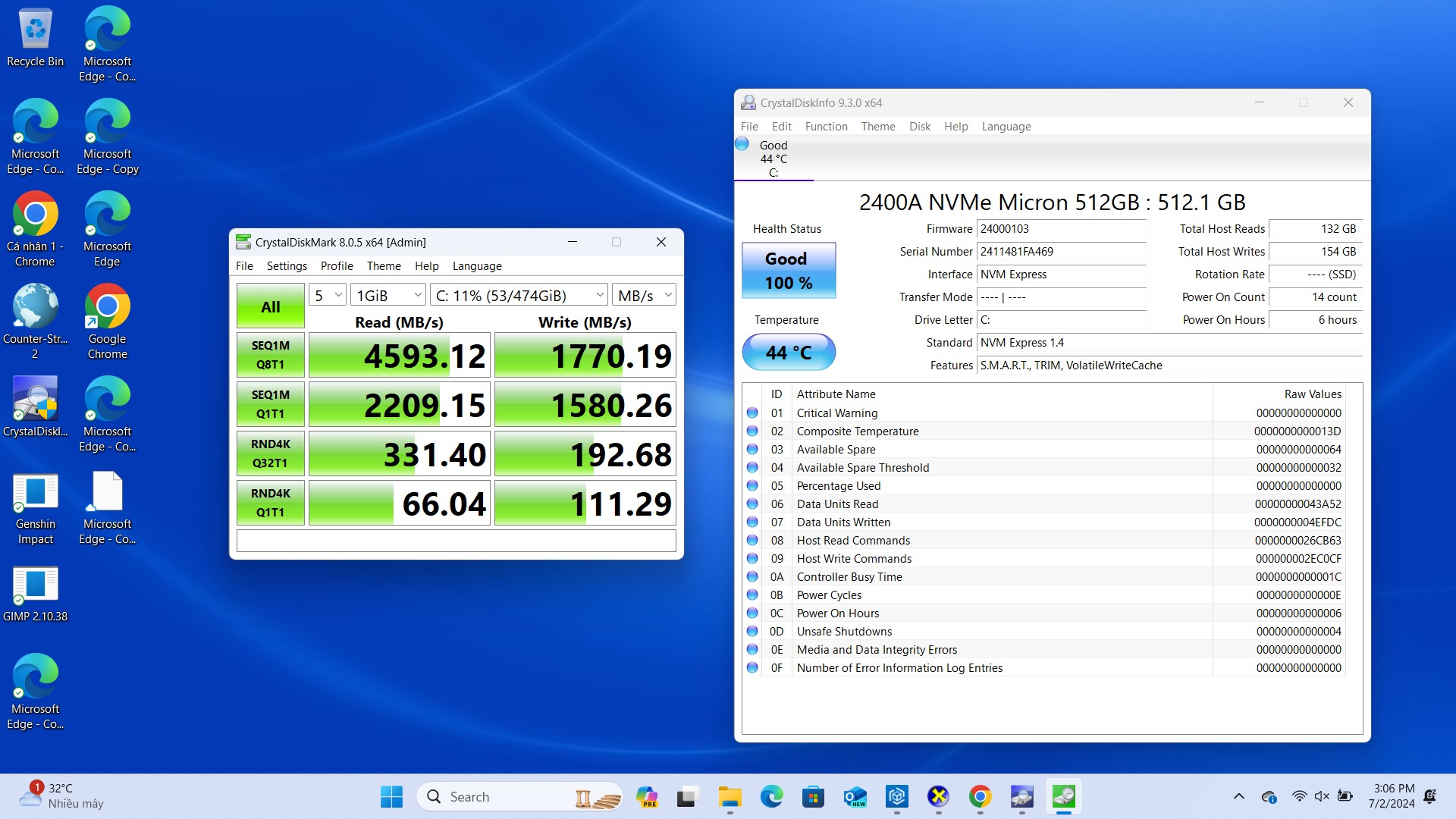Open File Explorer from the taskbar
This screenshot has height=819, width=1456.
click(x=730, y=797)
